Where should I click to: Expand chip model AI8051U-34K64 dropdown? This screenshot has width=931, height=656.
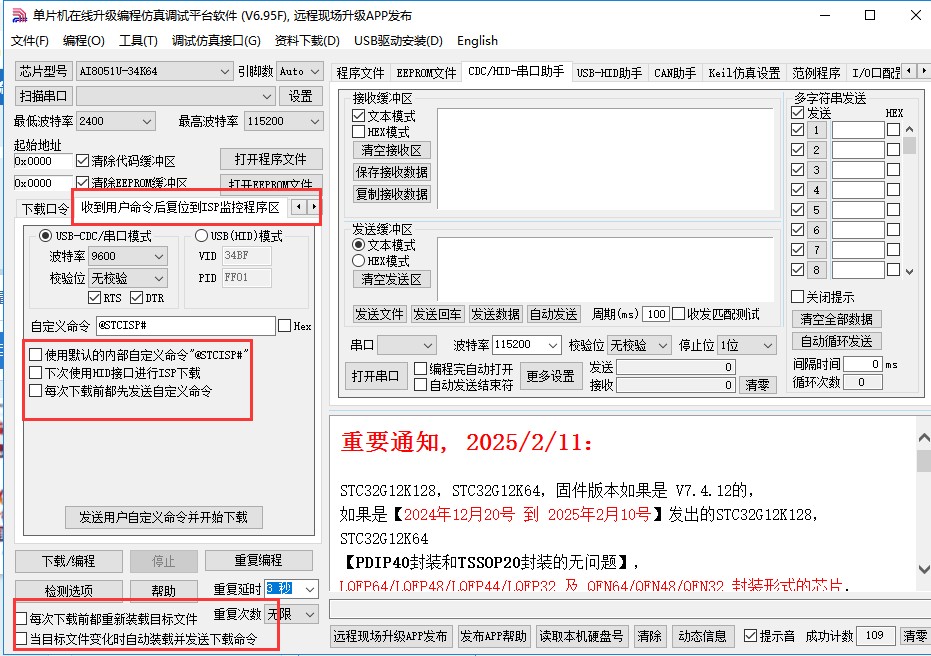224,71
